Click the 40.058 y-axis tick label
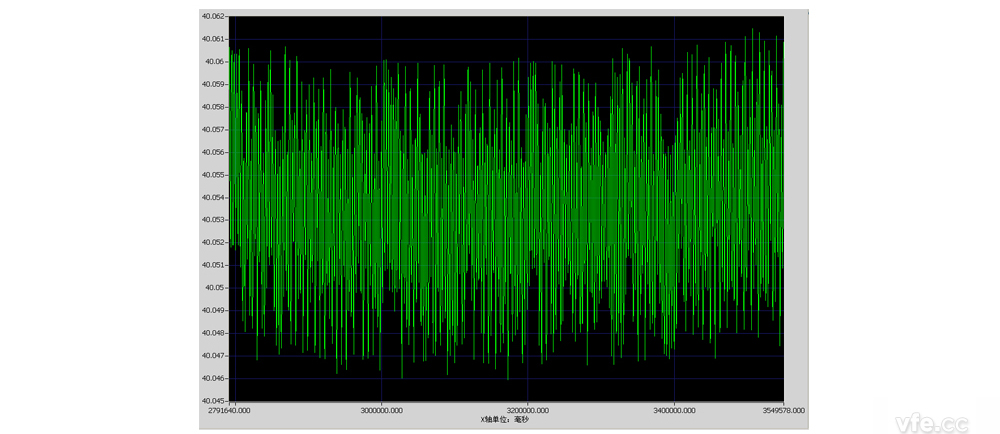This screenshot has height=434, width=1000. click(x=214, y=107)
